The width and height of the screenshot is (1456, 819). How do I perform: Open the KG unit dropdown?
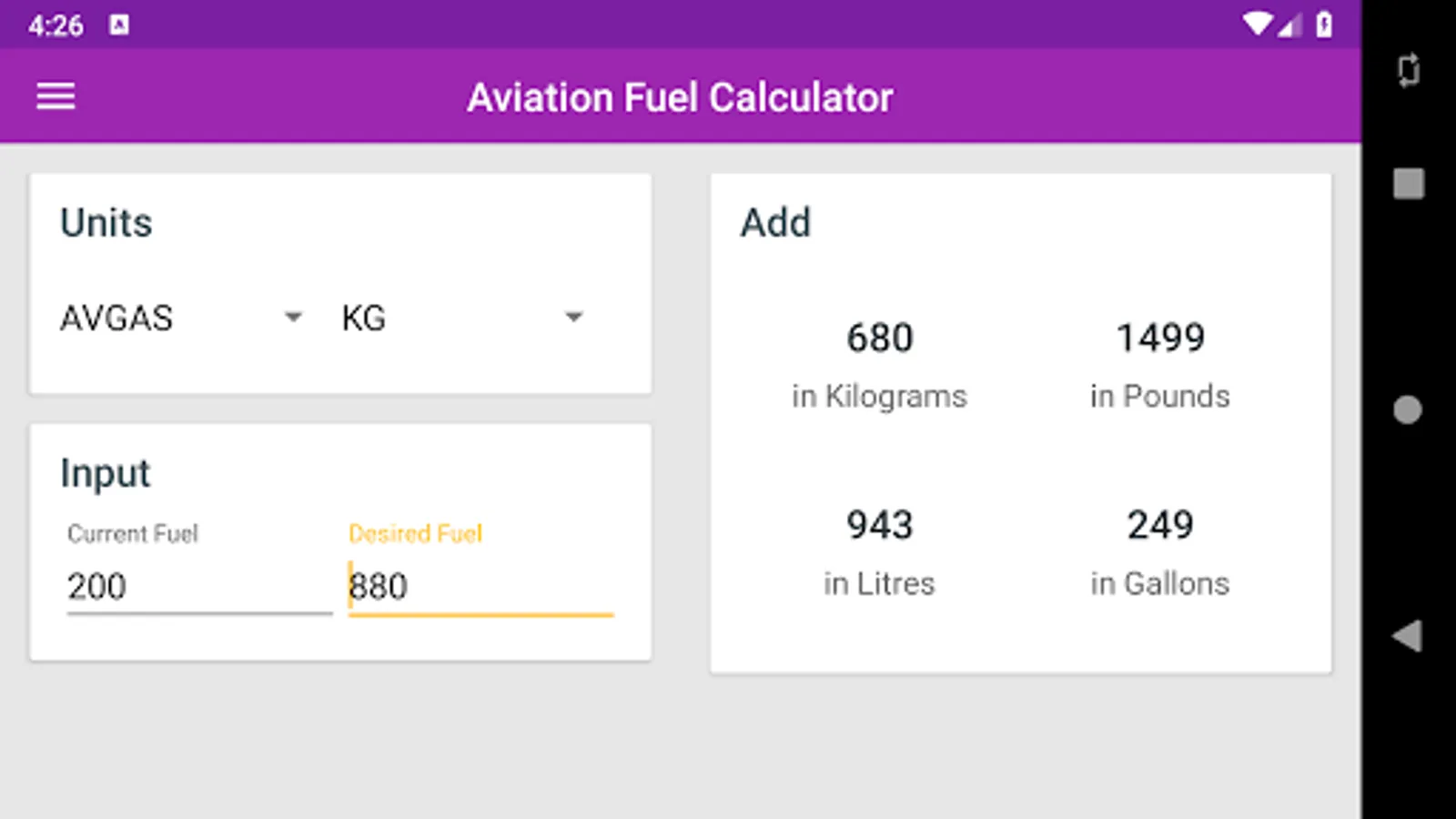(460, 318)
